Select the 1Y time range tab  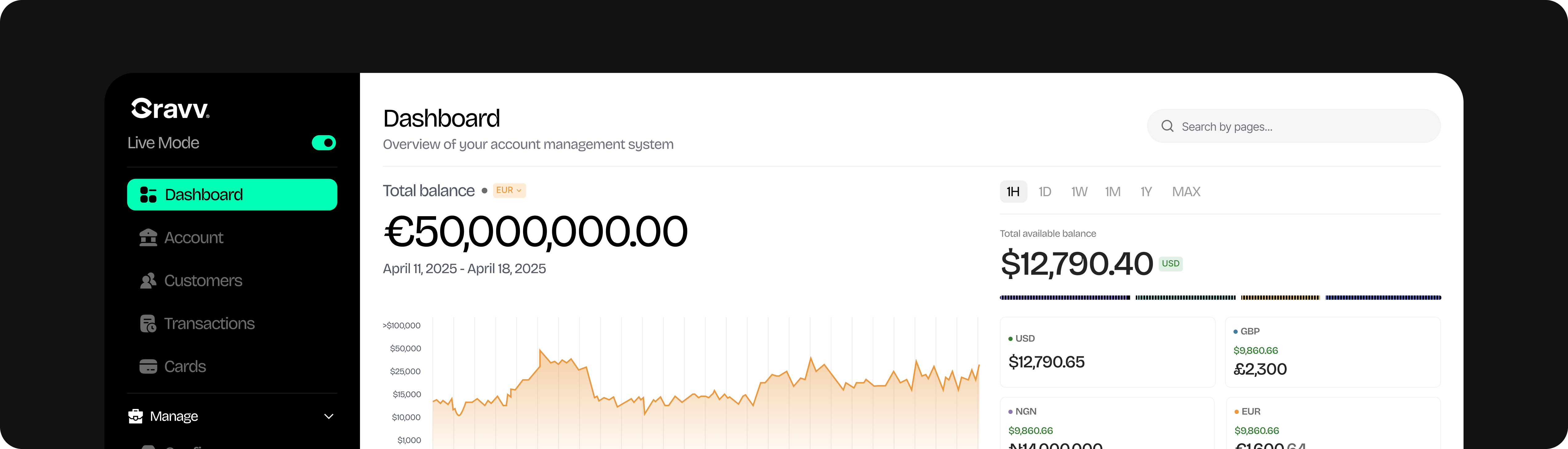coord(1145,192)
